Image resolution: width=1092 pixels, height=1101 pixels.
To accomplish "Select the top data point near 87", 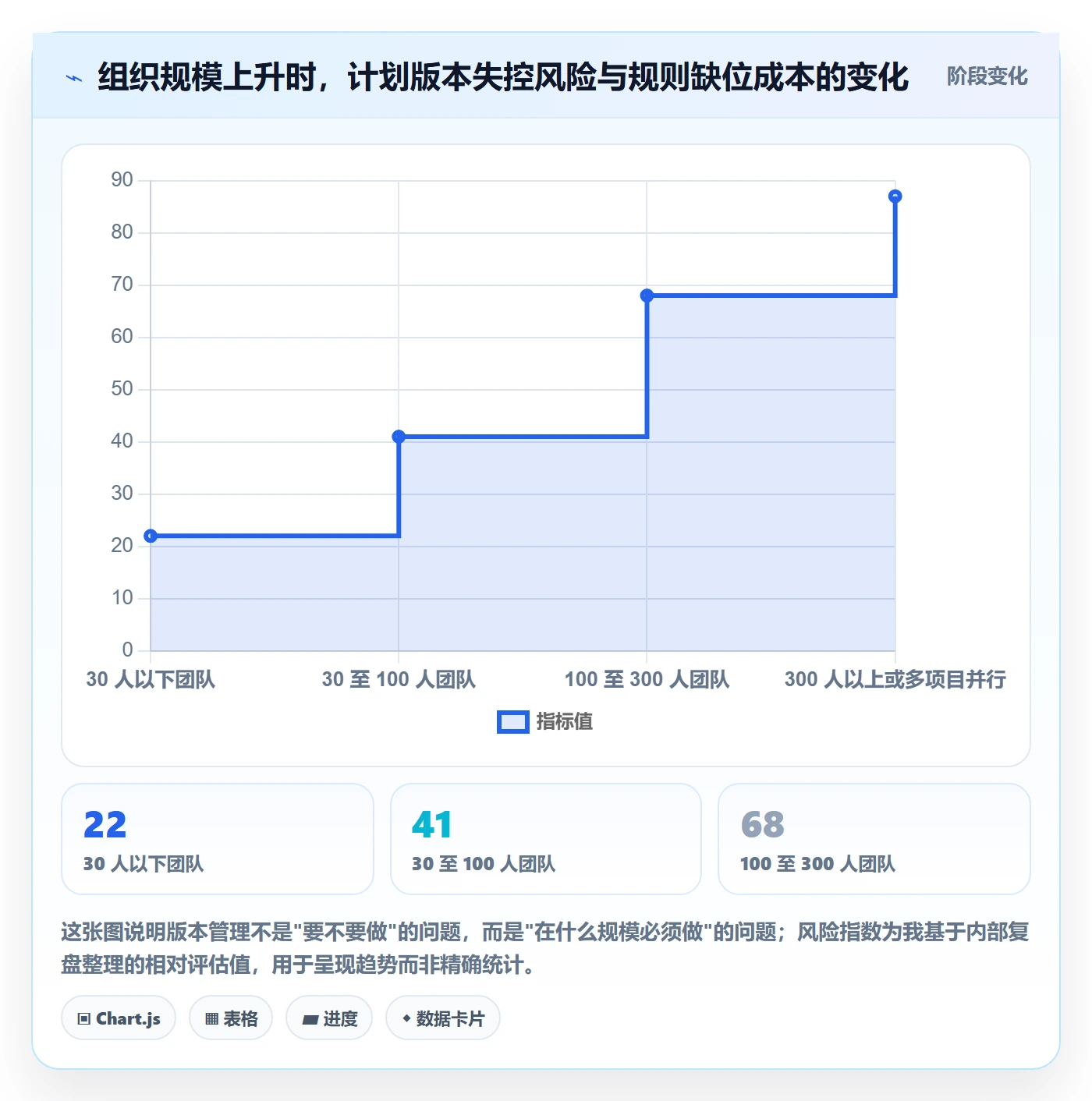I will 895,196.
